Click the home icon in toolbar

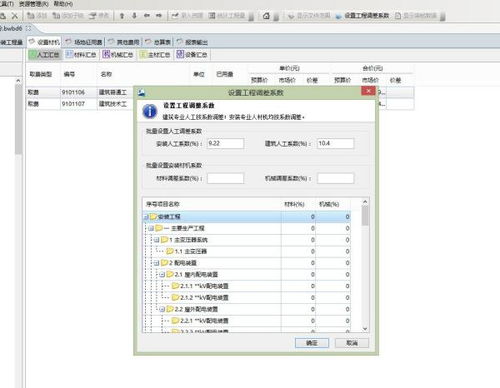pyautogui.click(x=266, y=16)
